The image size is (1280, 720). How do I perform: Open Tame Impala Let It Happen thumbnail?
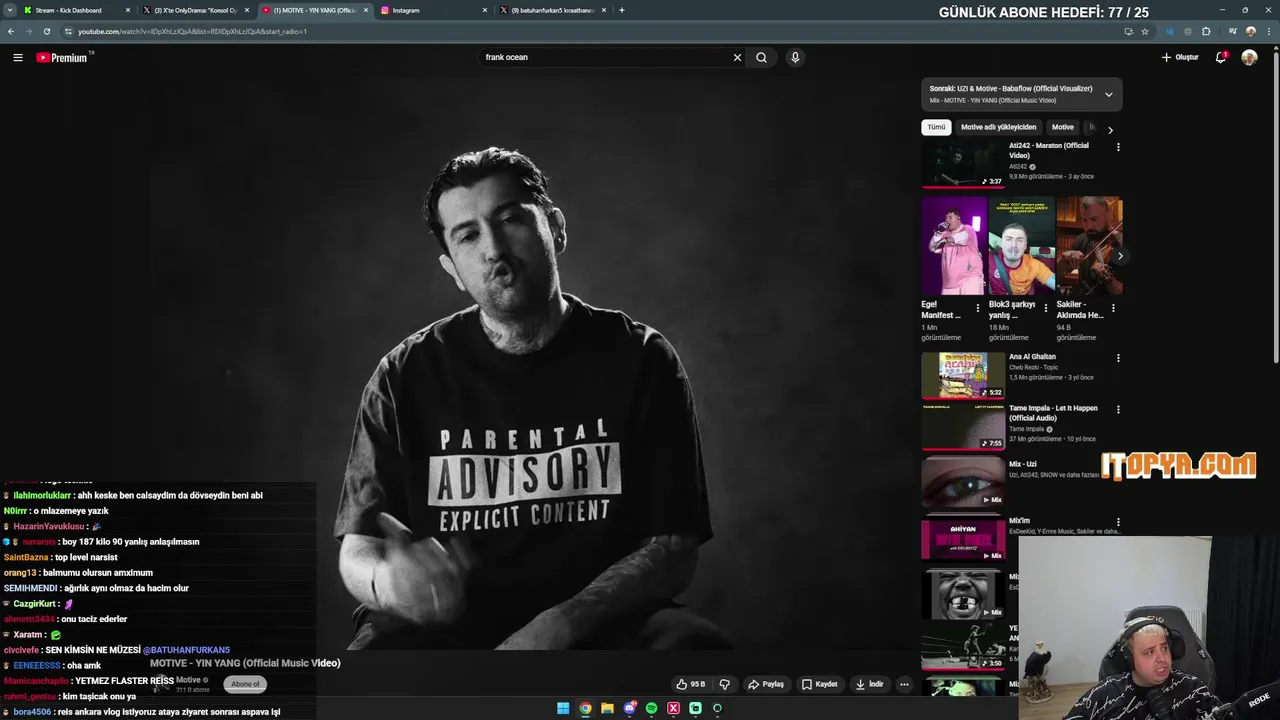(x=963, y=427)
